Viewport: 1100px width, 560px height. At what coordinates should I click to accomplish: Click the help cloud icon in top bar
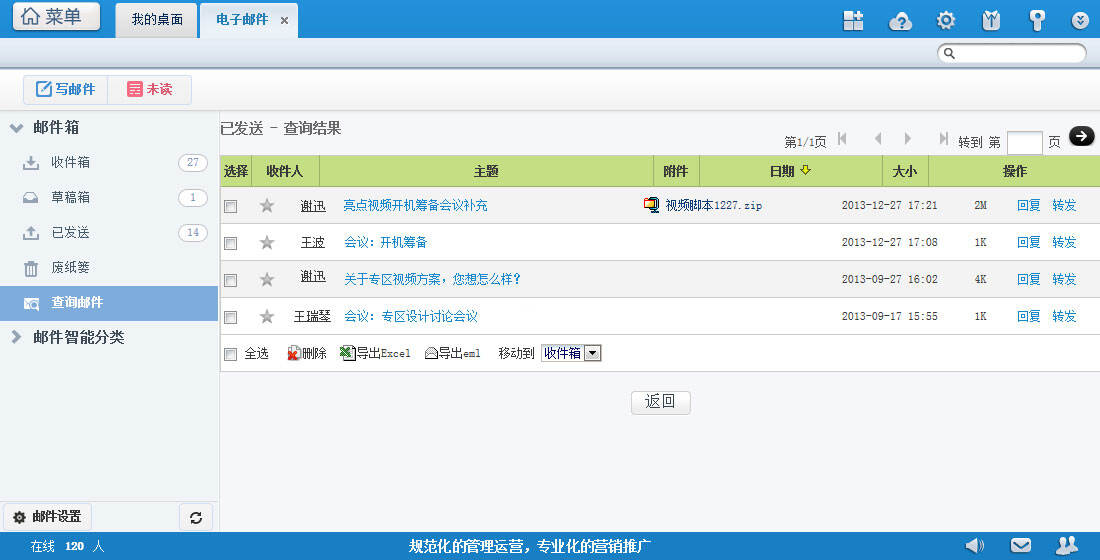(x=901, y=20)
